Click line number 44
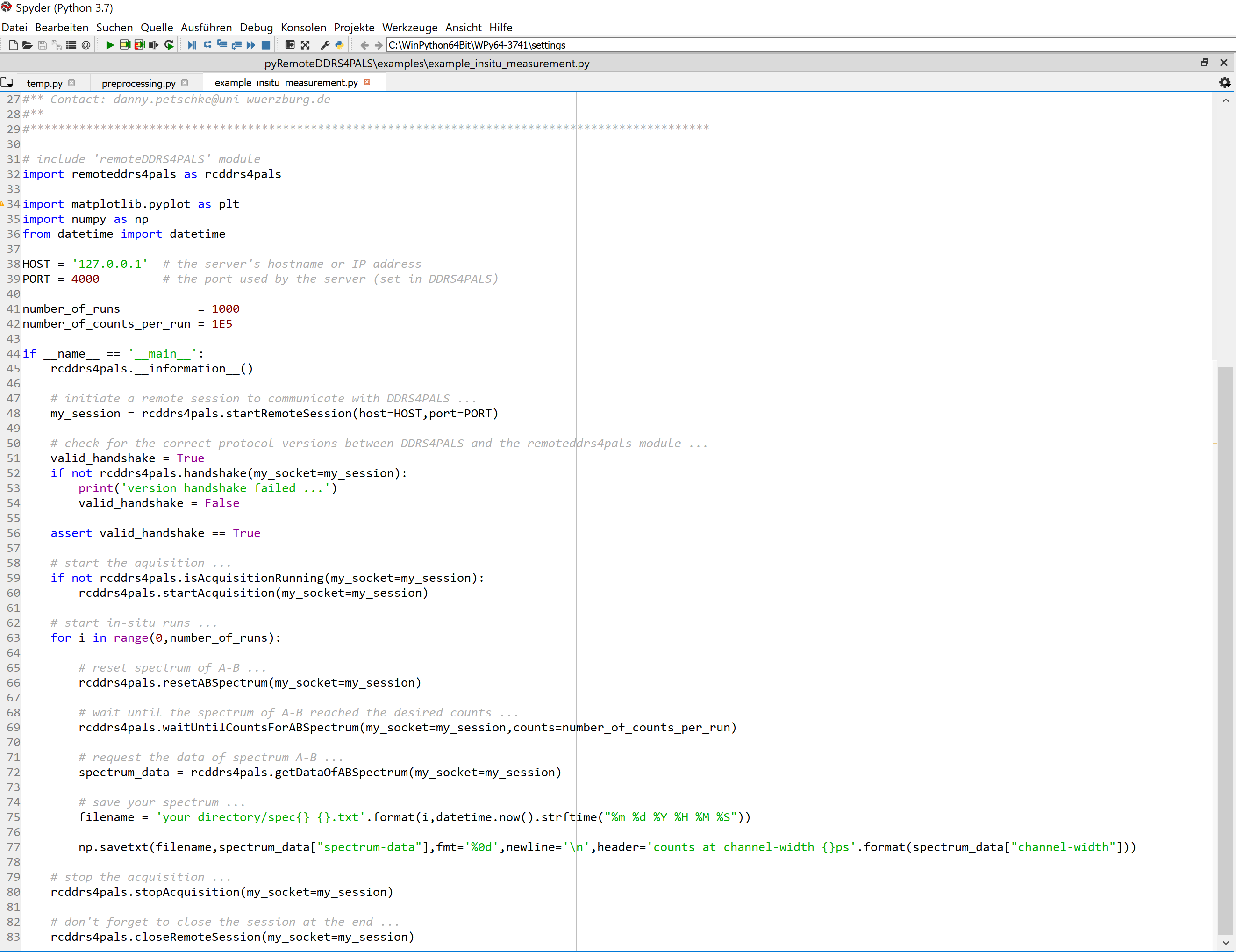The height and width of the screenshot is (952, 1236). tap(14, 354)
